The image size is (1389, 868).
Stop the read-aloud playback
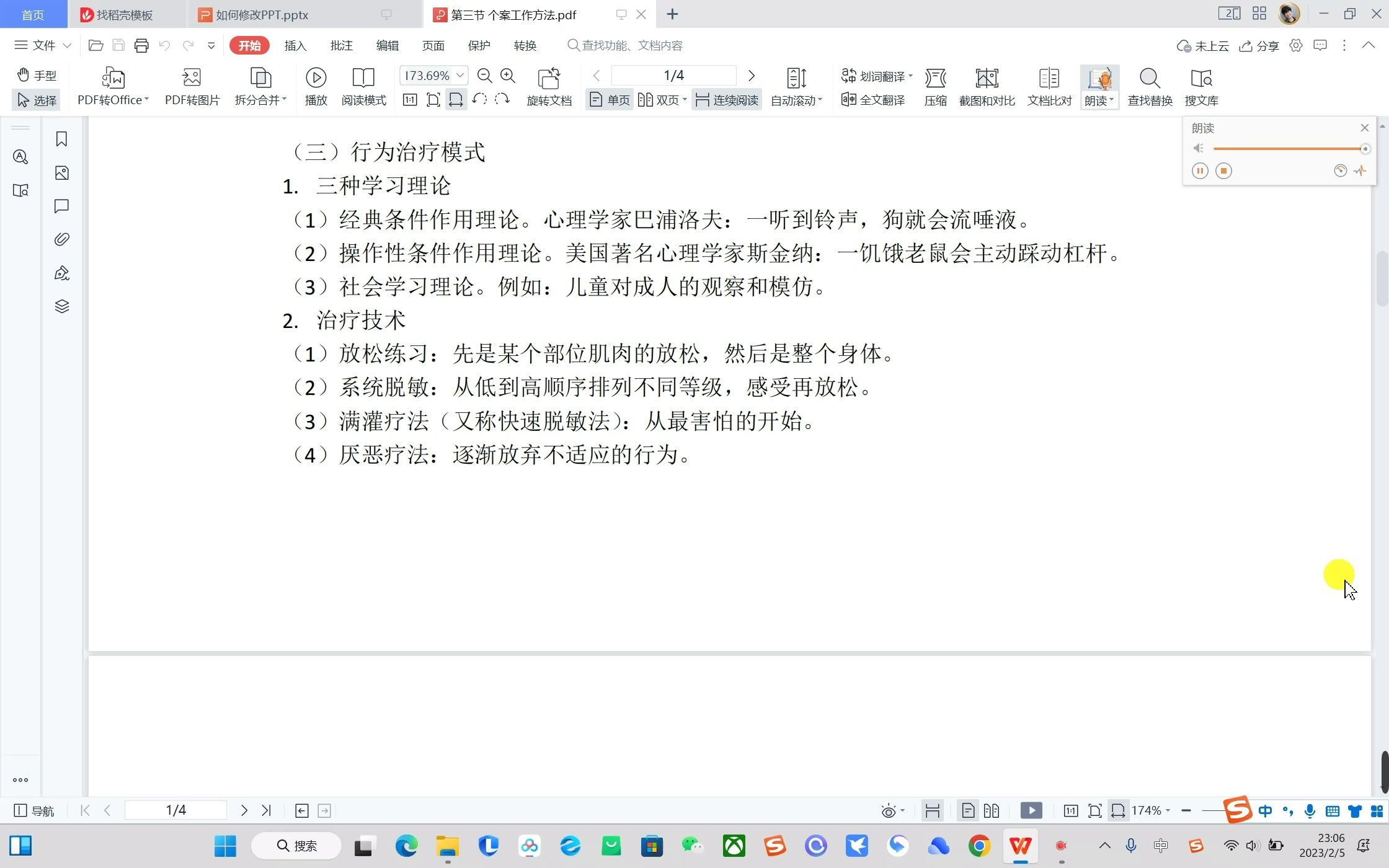pos(1223,170)
